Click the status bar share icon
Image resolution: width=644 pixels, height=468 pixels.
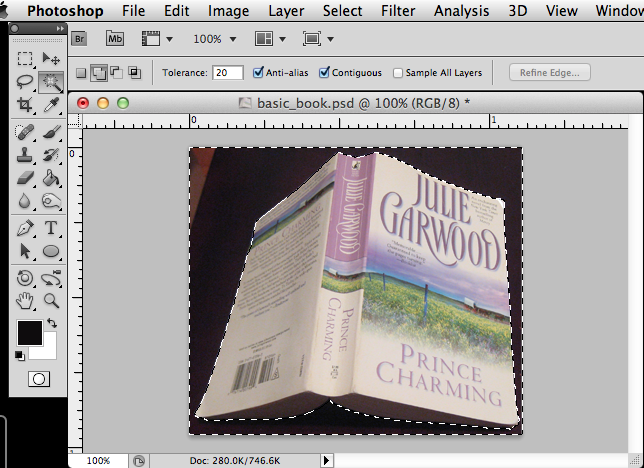pos(139,461)
